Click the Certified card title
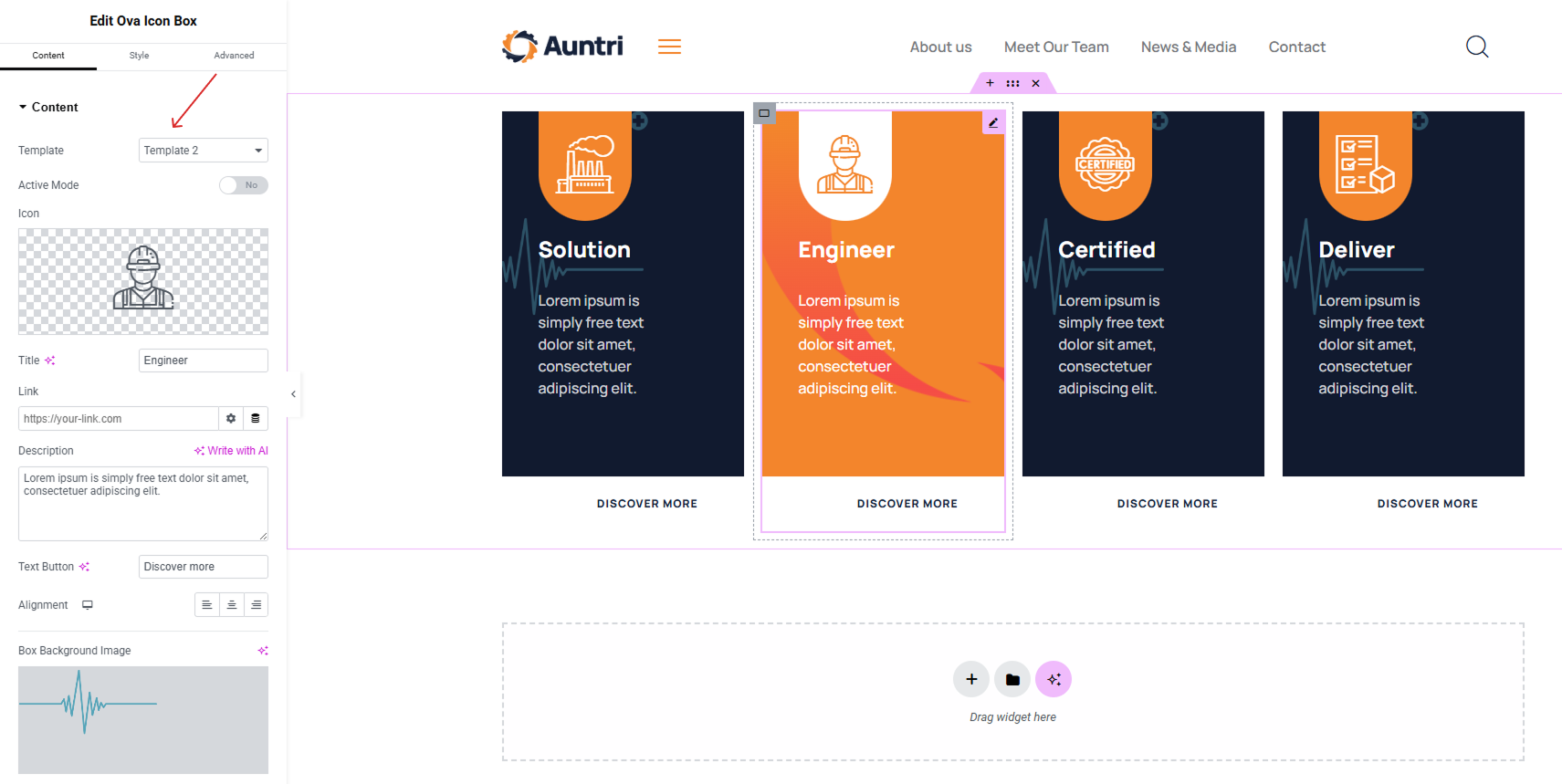This screenshot has width=1562, height=784. 1106,250
